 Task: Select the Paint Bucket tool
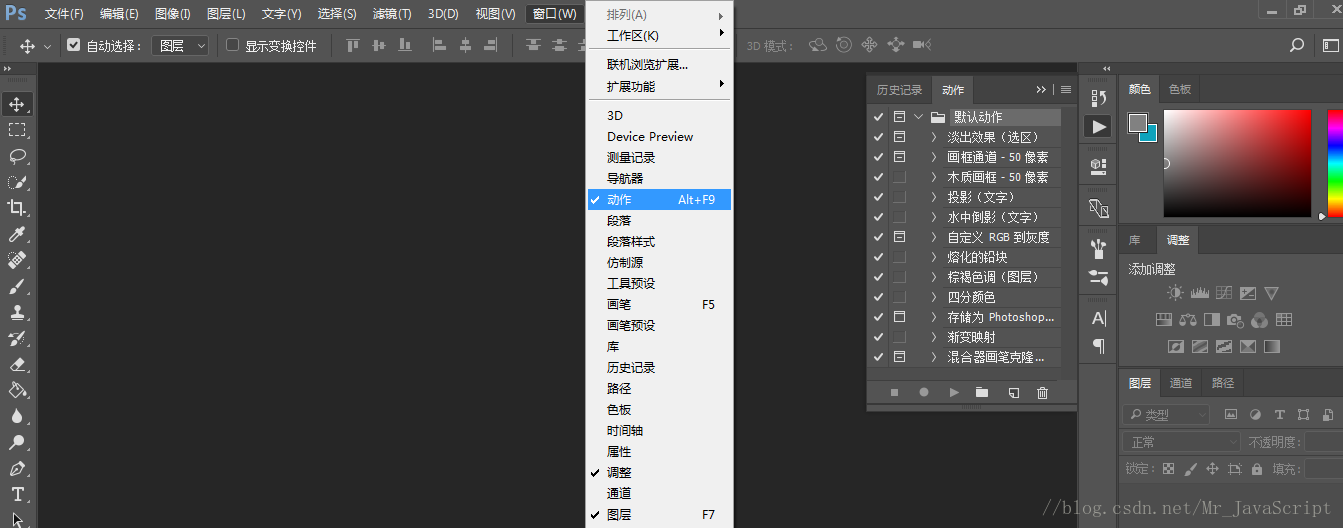[x=17, y=390]
